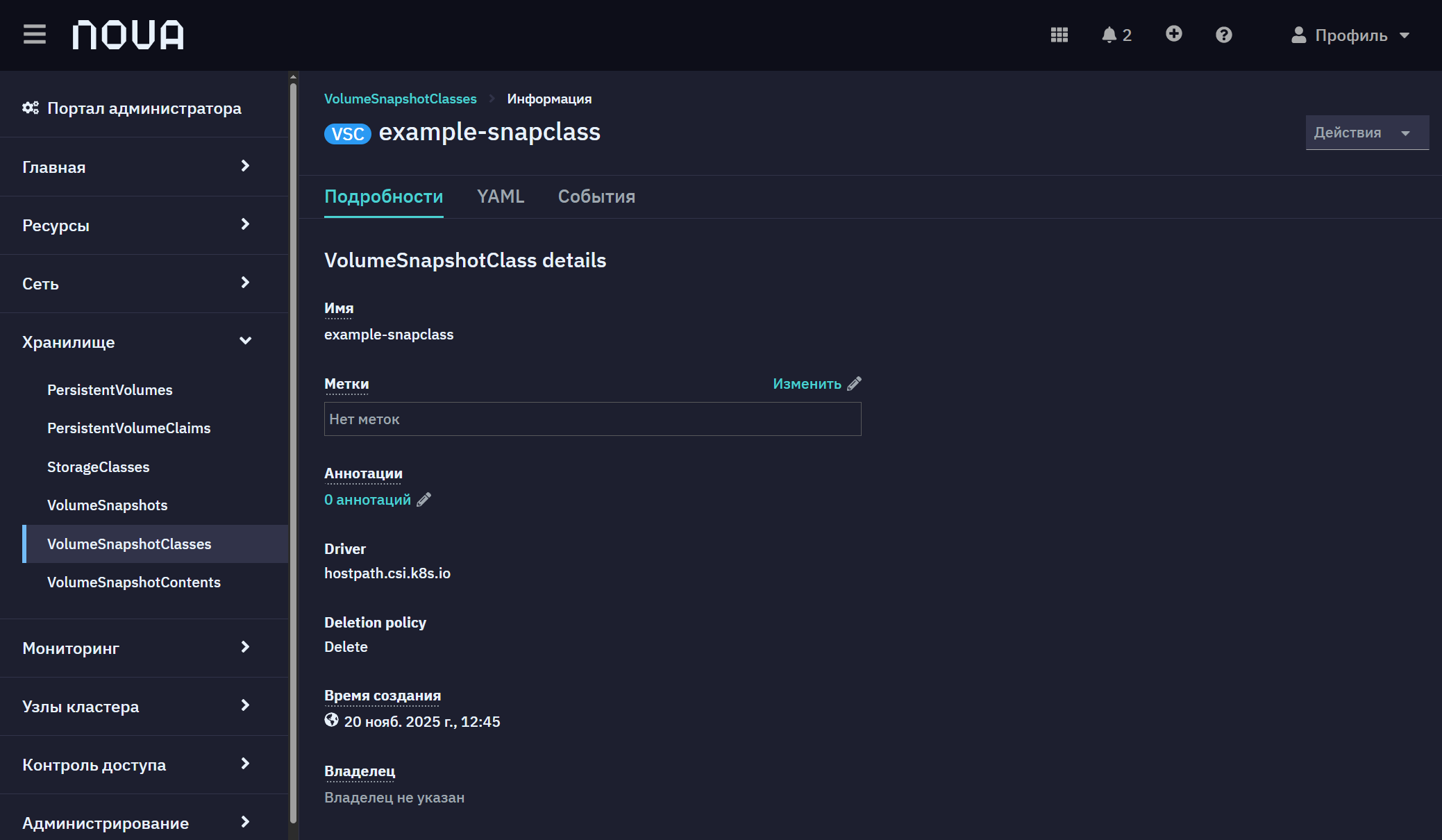Open StorageClasses in the sidebar
The height and width of the screenshot is (840, 1442).
pyautogui.click(x=98, y=467)
